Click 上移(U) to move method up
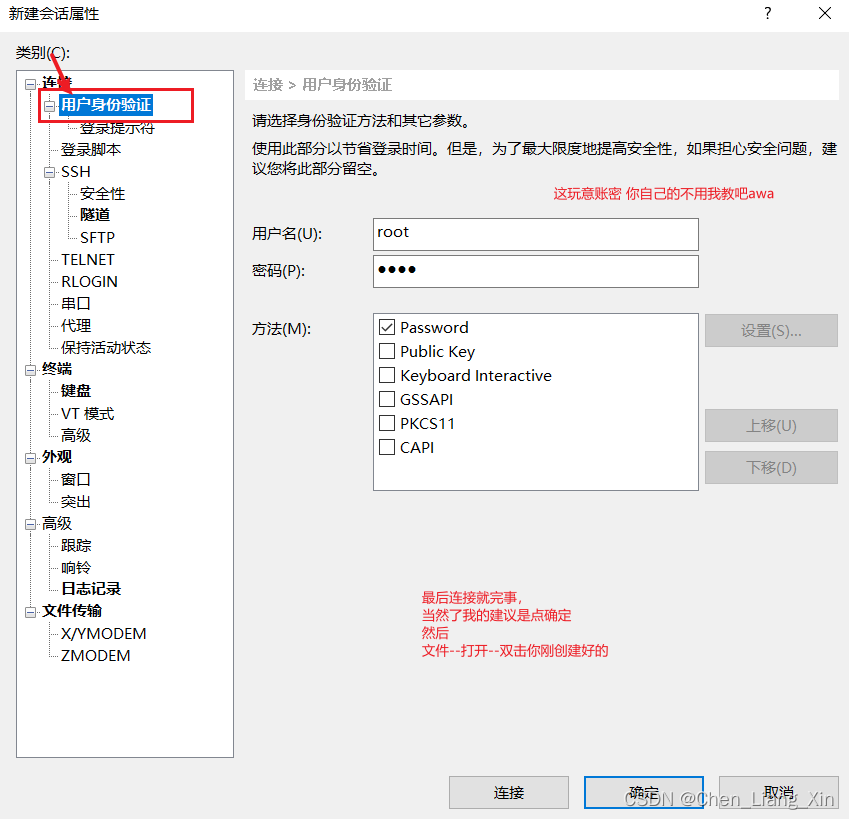 [771, 425]
